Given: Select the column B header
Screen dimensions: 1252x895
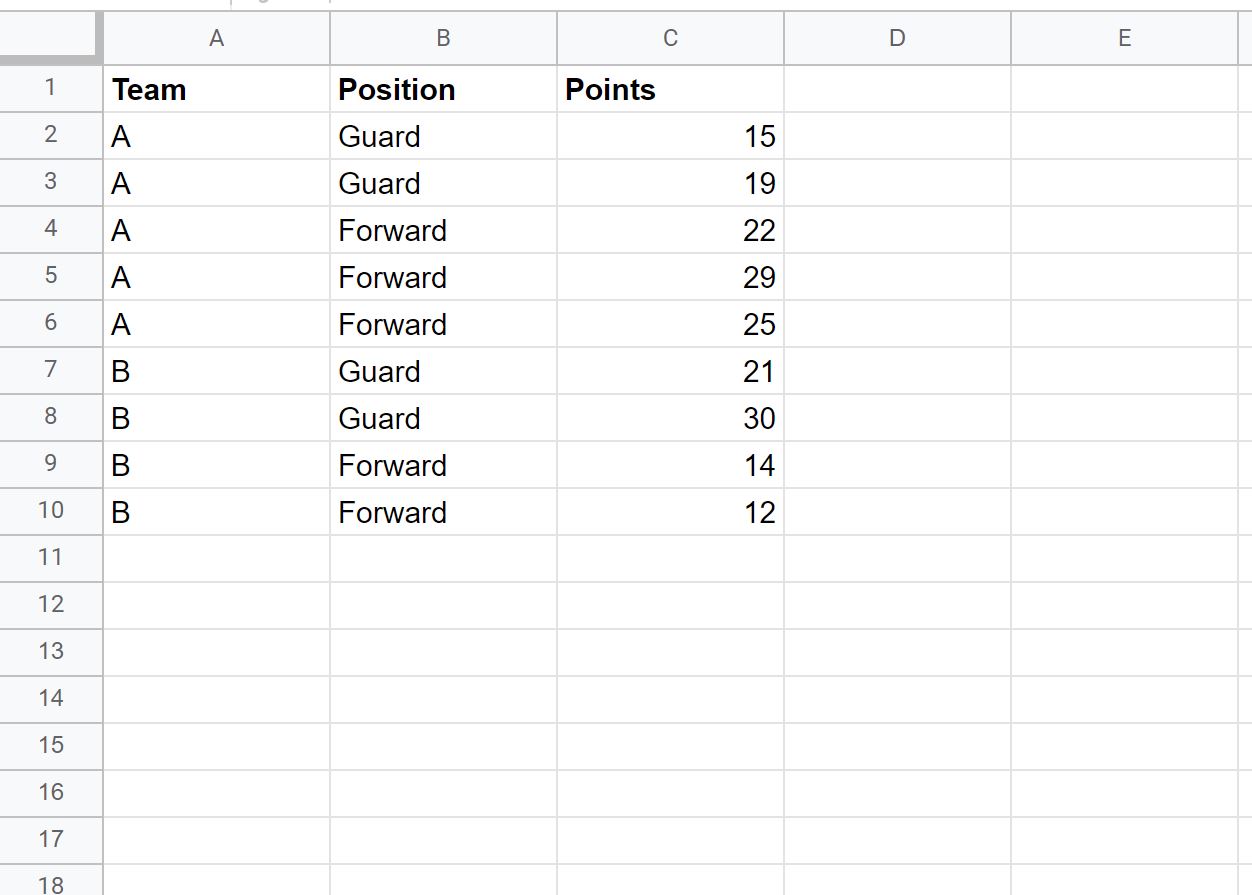Looking at the screenshot, I should 443,38.
